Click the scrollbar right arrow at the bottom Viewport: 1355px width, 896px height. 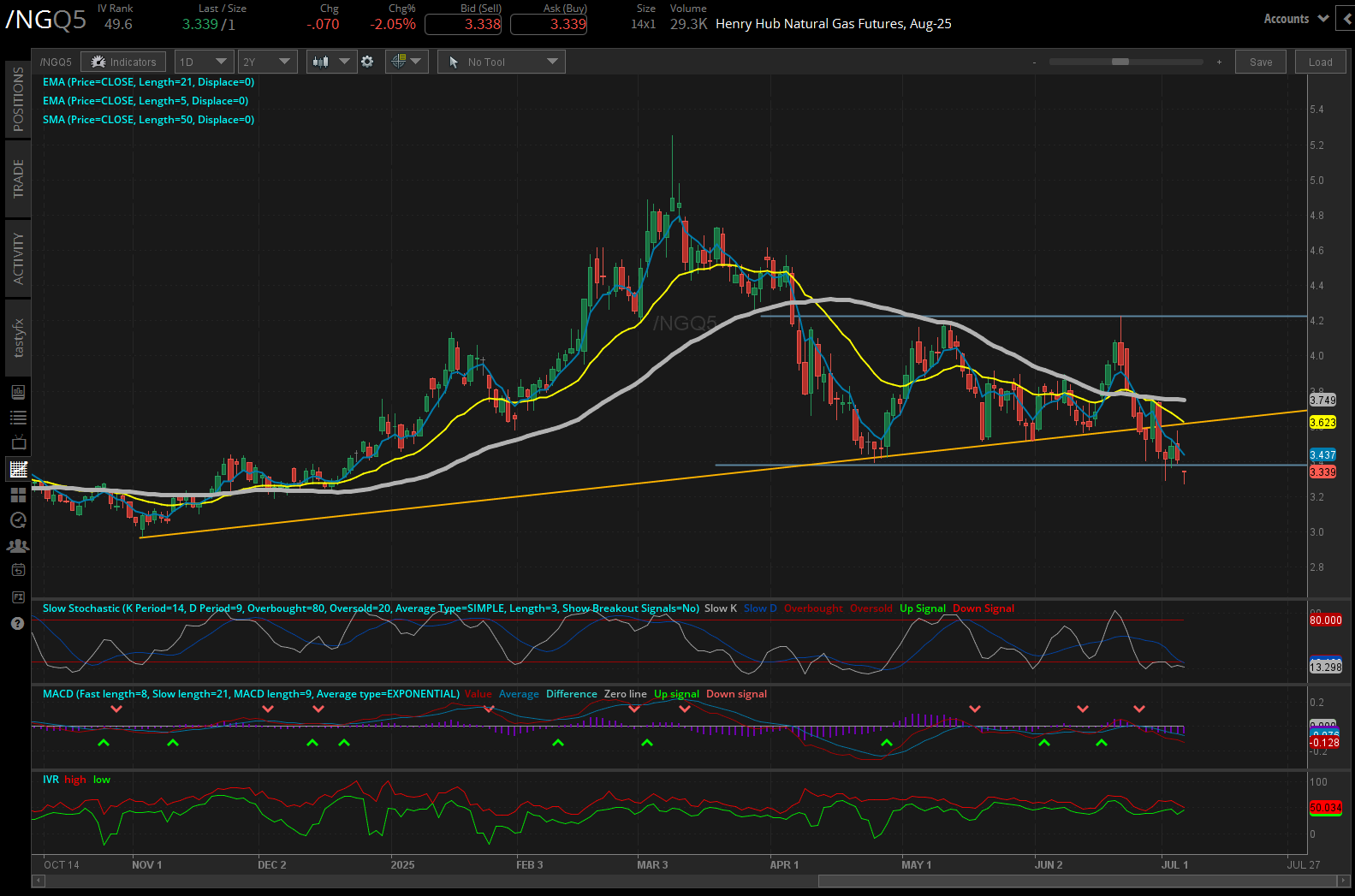coord(1342,881)
